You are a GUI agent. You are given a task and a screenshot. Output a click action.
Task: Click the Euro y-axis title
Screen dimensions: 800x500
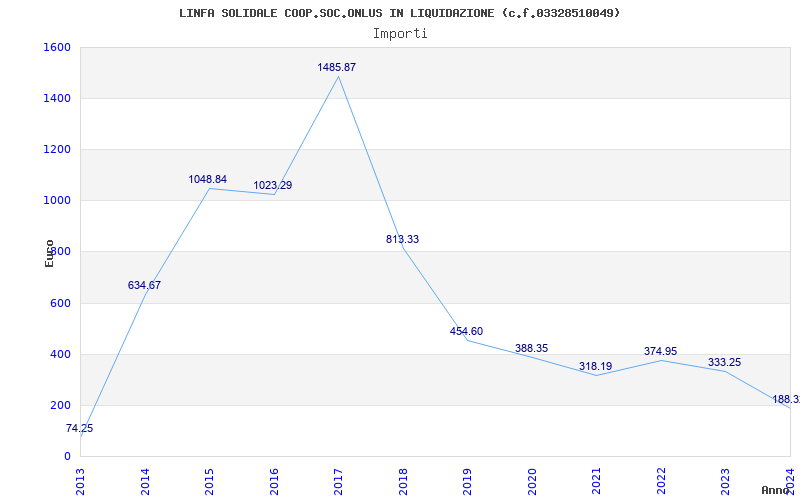point(49,254)
